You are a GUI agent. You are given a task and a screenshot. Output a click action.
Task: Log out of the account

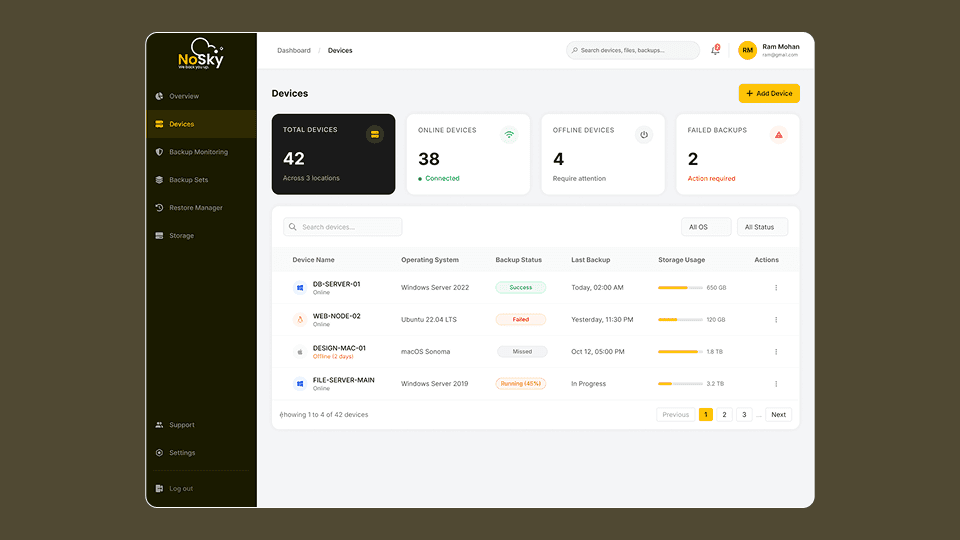pyautogui.click(x=201, y=489)
